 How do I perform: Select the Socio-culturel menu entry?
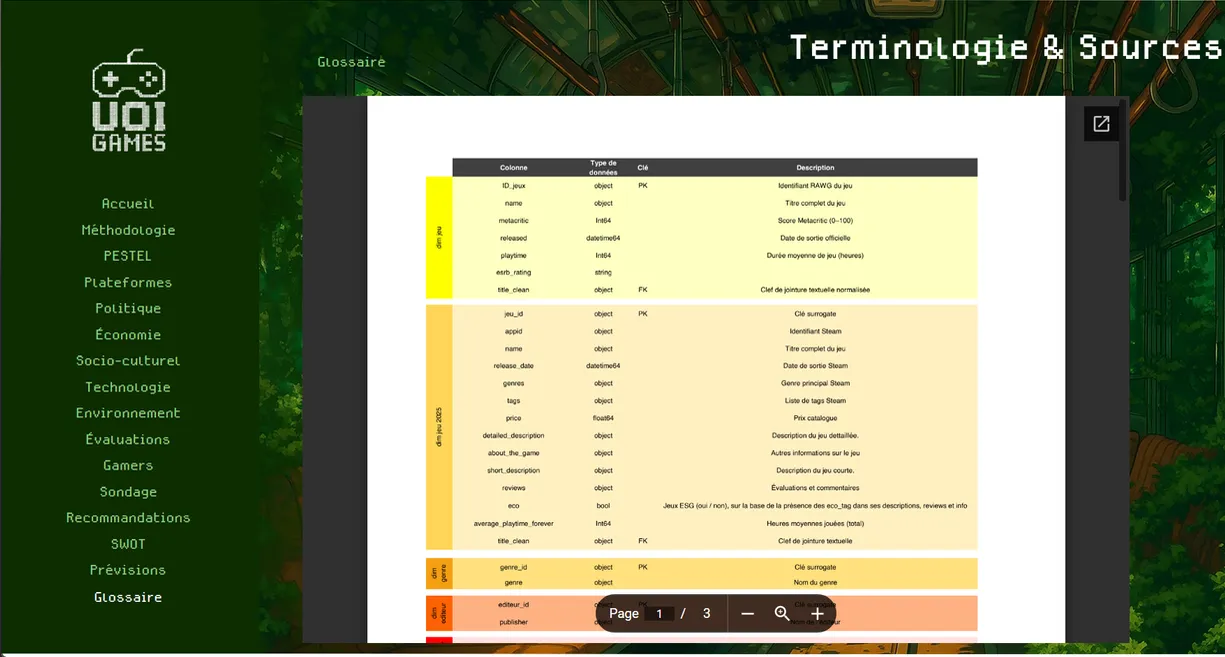tap(128, 361)
